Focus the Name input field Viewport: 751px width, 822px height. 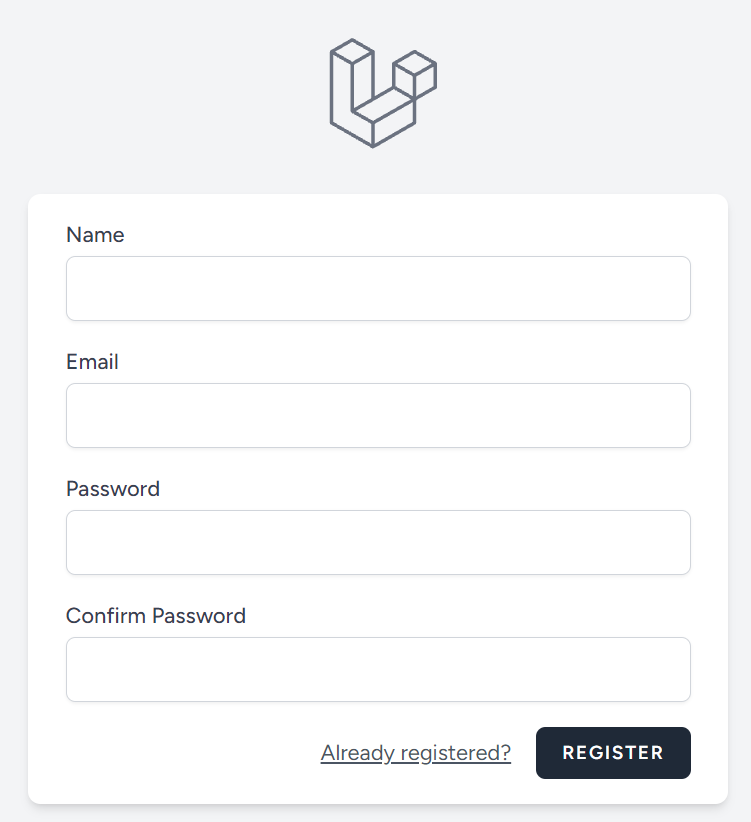(x=378, y=289)
